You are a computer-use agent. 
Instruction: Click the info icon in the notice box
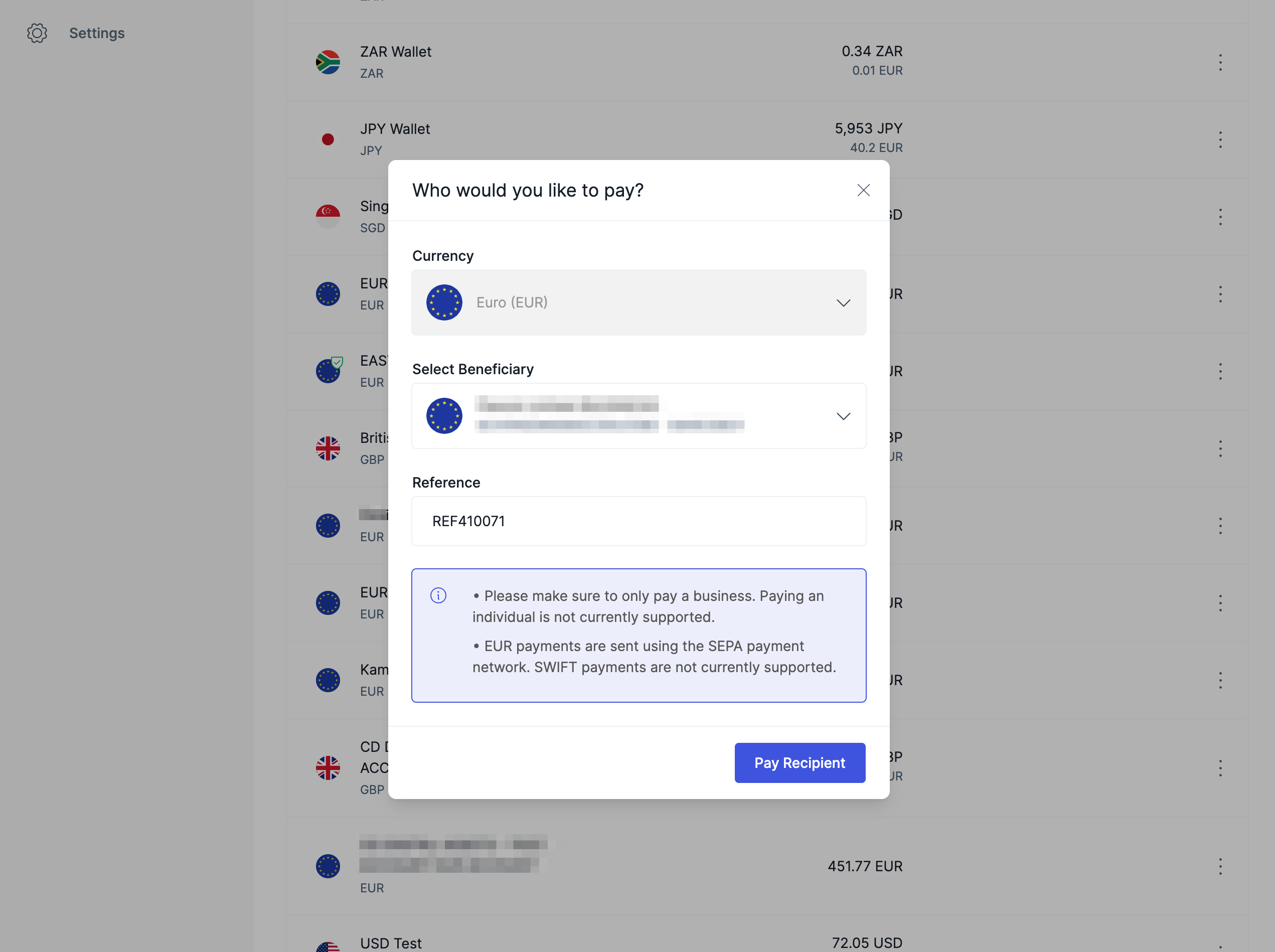coord(438,595)
